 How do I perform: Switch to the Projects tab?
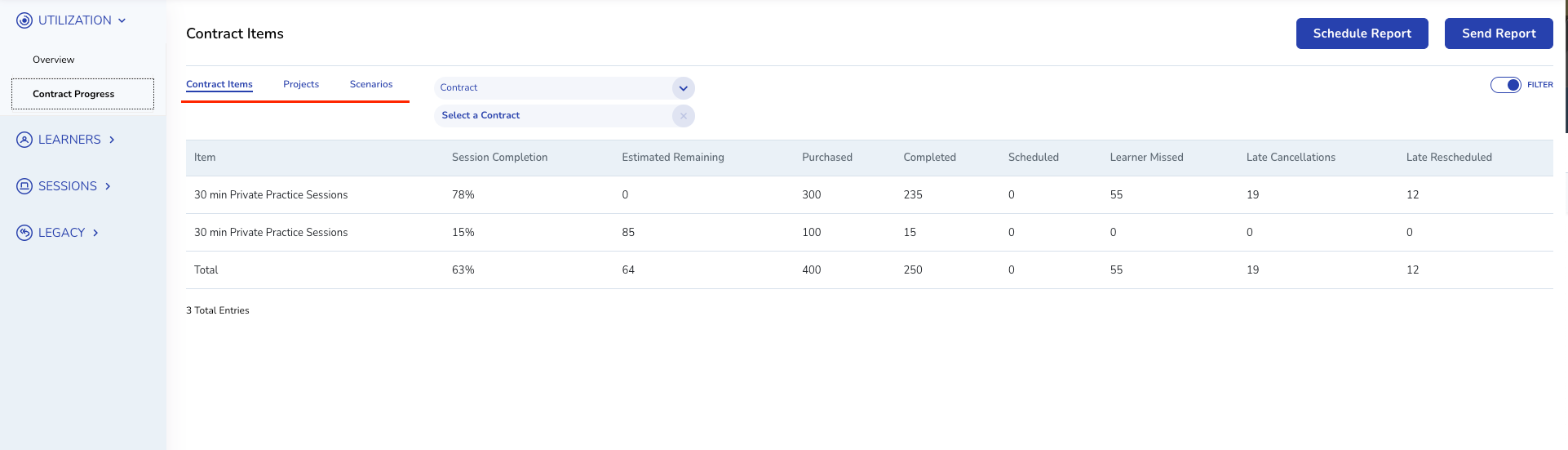tap(301, 84)
